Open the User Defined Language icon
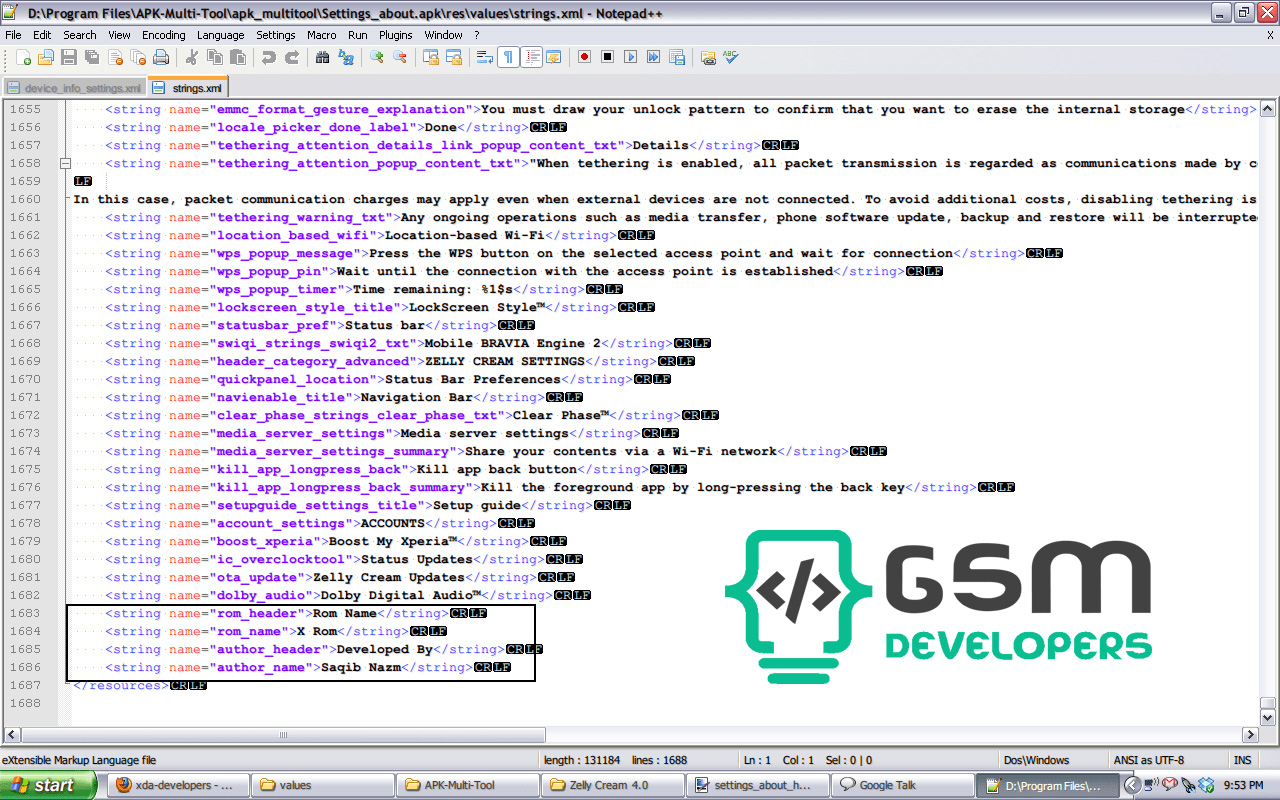The width and height of the screenshot is (1280, 800). tap(553, 57)
